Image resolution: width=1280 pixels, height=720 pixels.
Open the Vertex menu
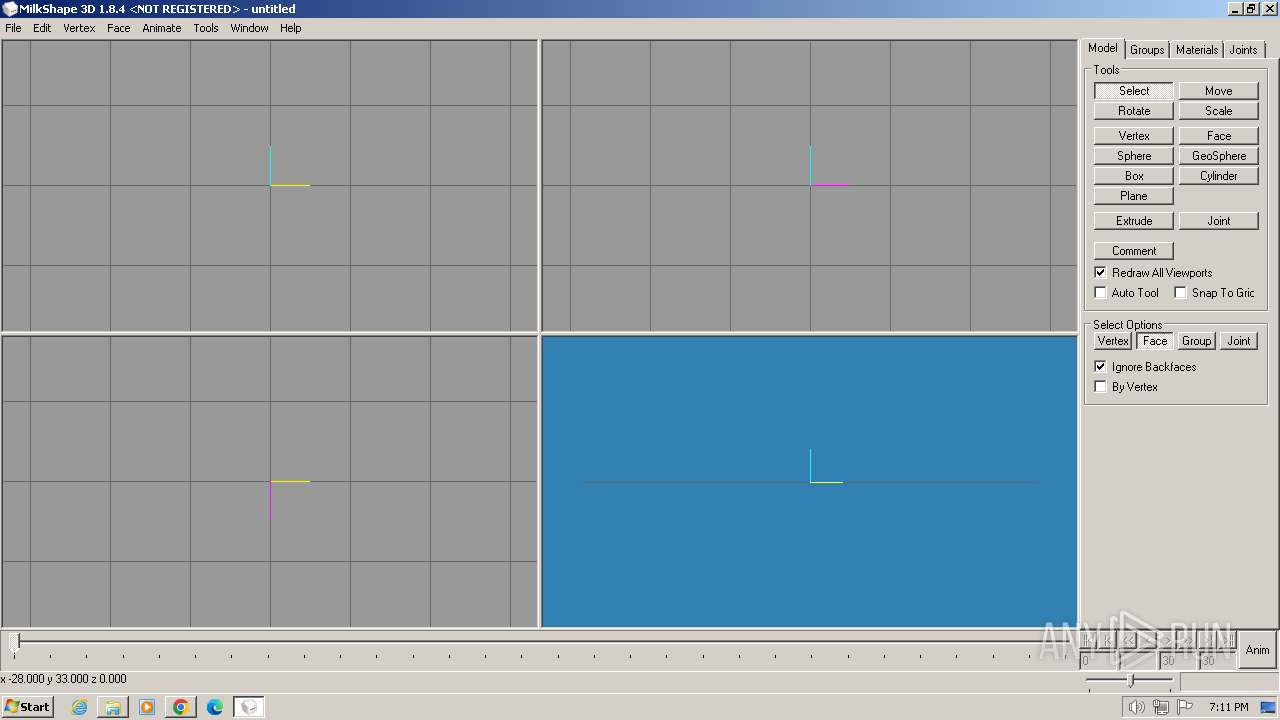pos(79,28)
